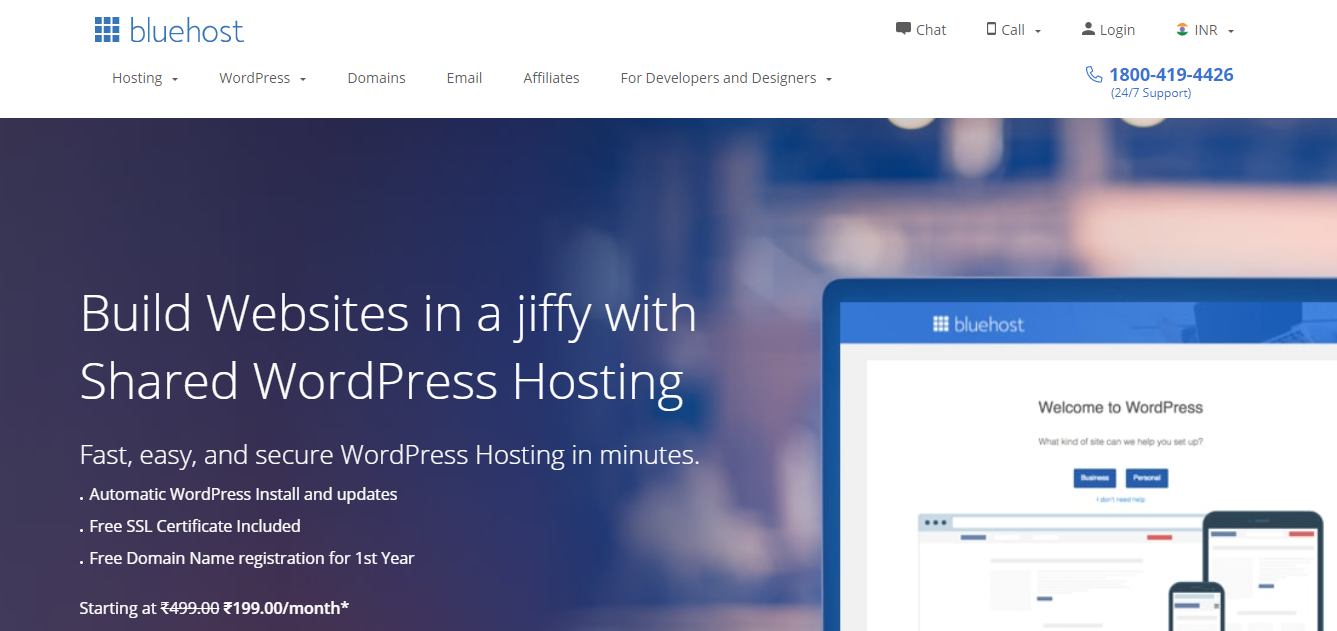
Task: Open the Call dropdown arrow
Action: 1038,31
